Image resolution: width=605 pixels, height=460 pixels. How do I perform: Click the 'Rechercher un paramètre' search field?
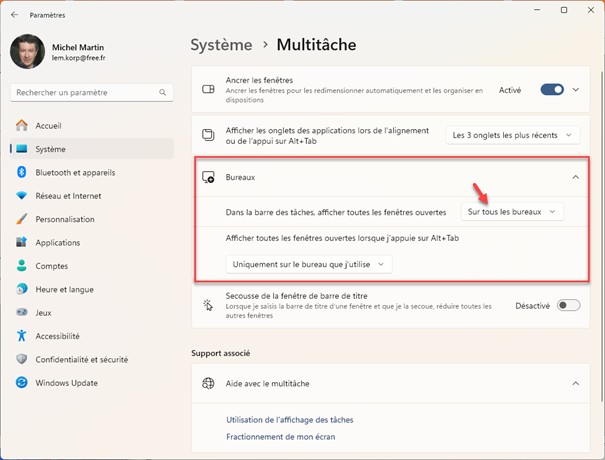(x=85, y=92)
